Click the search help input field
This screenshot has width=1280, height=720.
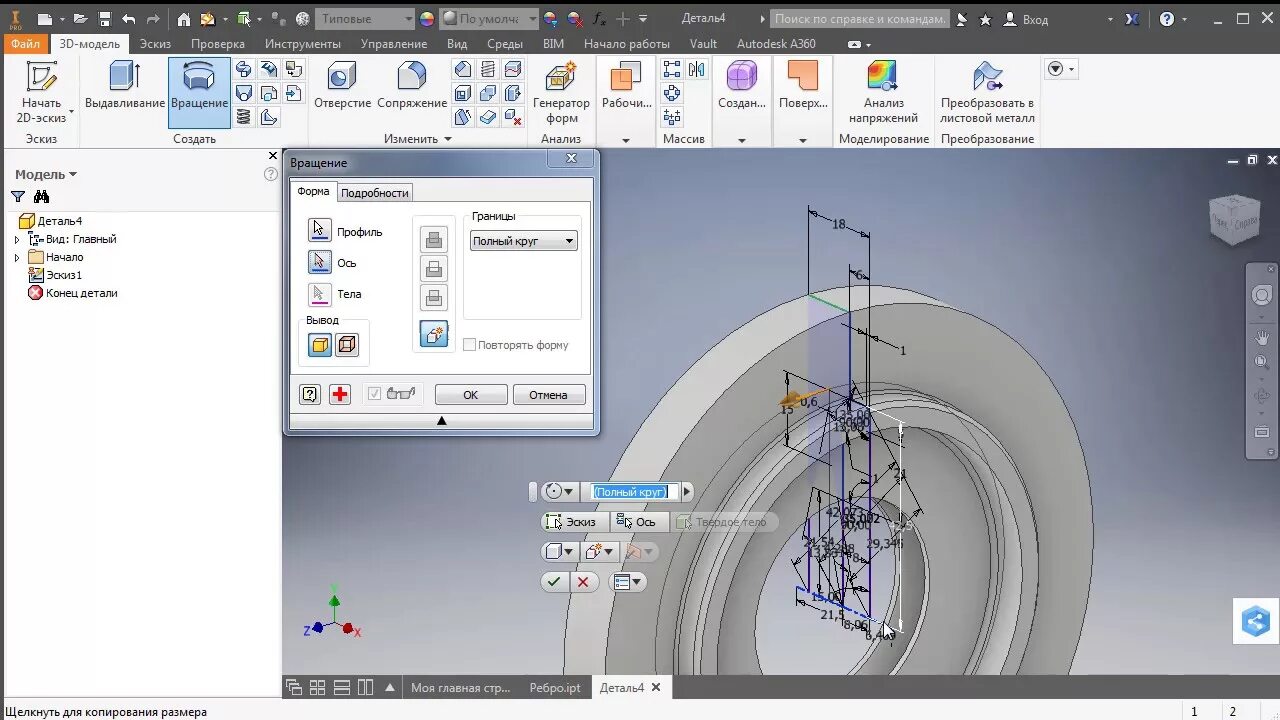coord(860,19)
